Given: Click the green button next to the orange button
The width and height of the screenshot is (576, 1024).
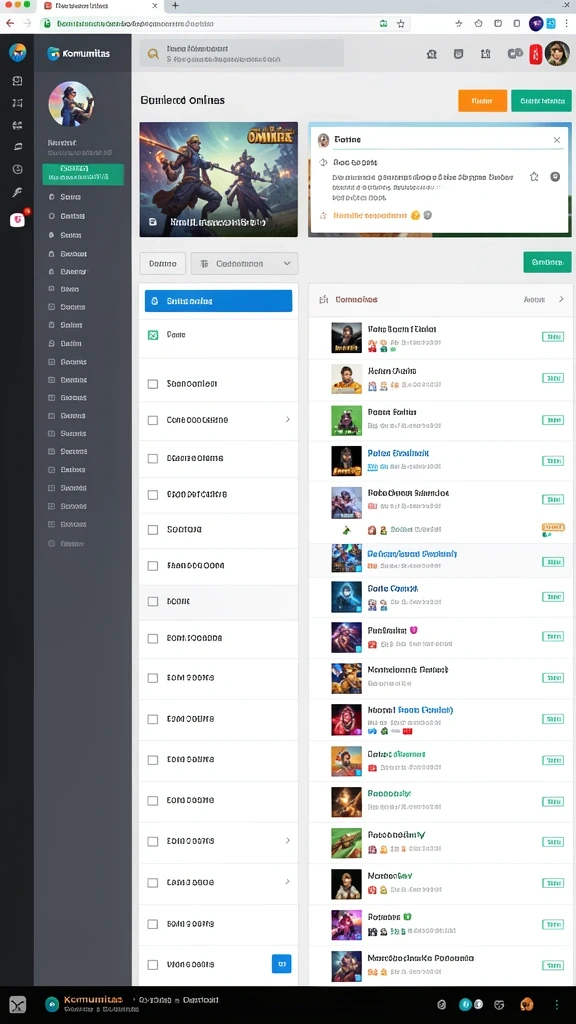Looking at the screenshot, I should pos(541,101).
